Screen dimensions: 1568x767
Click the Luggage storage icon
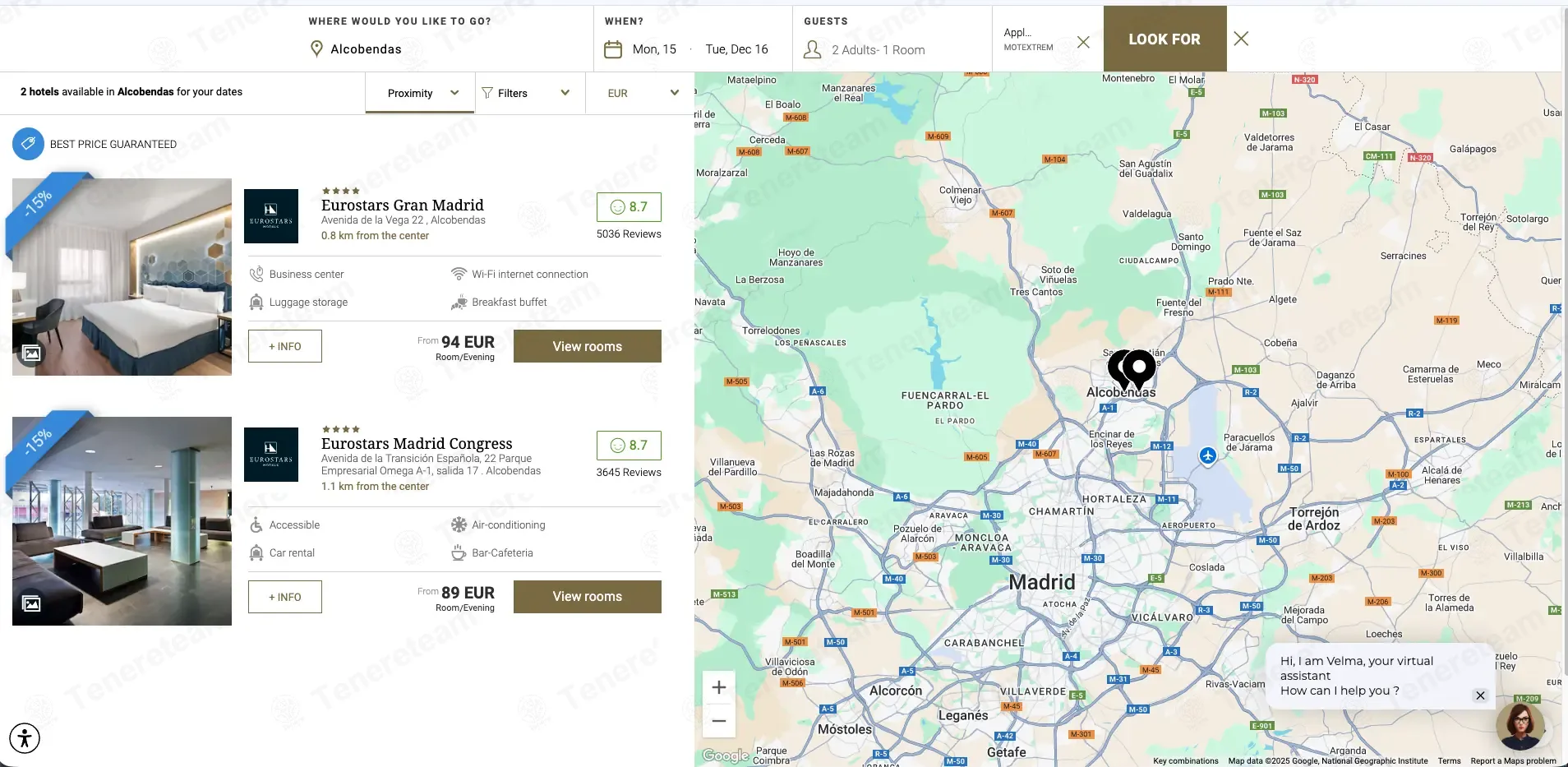tap(256, 302)
